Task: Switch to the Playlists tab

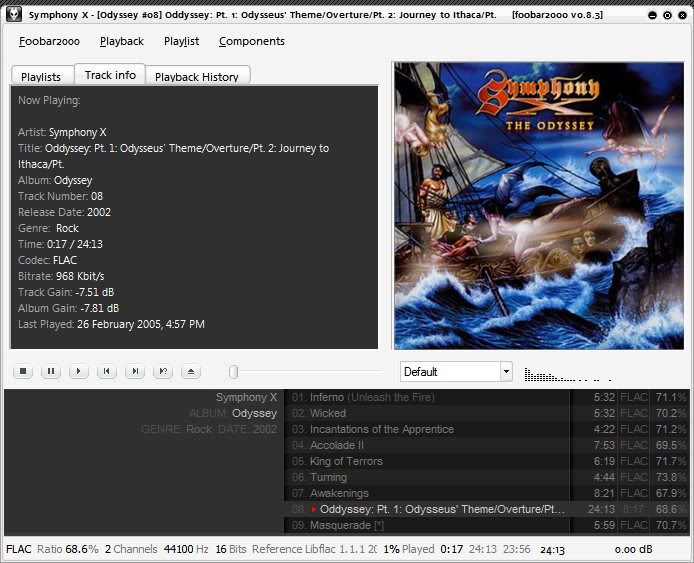Action: (x=41, y=76)
